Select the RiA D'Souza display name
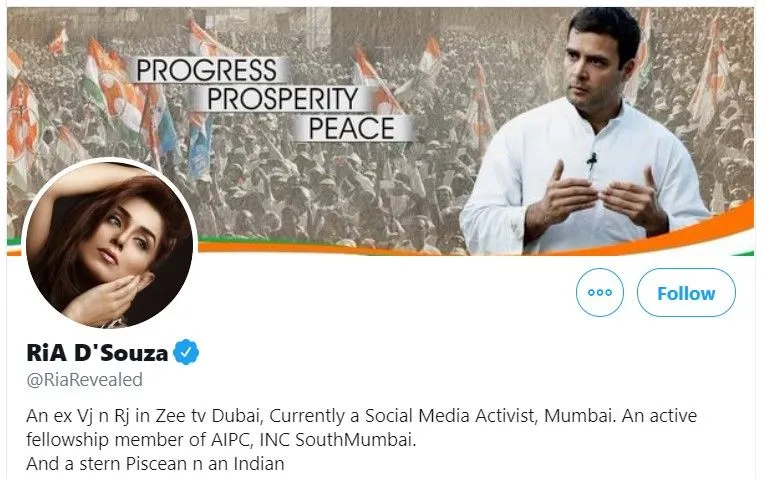 [x=97, y=353]
